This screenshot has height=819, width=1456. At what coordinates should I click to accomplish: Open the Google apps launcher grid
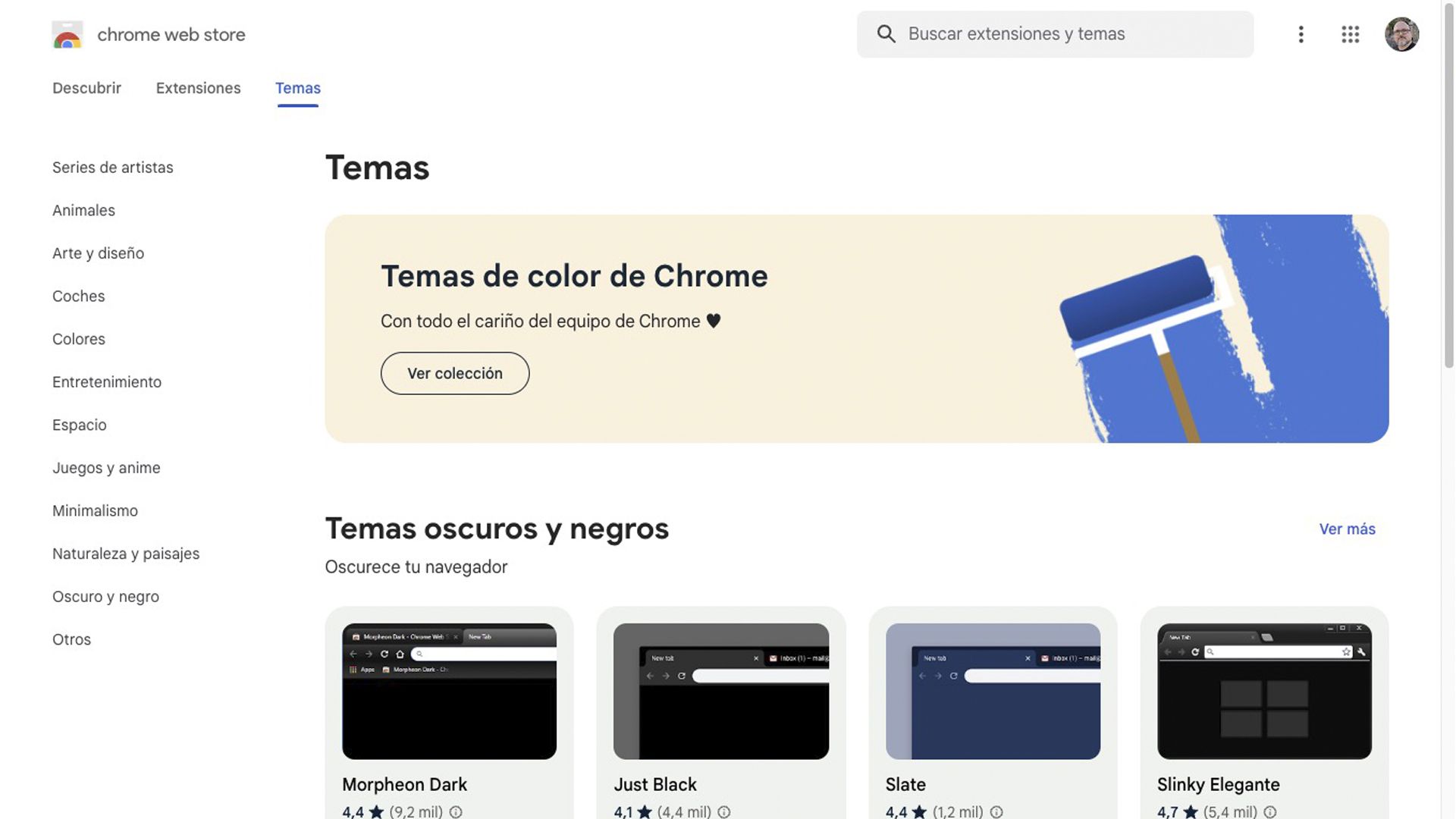pyautogui.click(x=1350, y=34)
